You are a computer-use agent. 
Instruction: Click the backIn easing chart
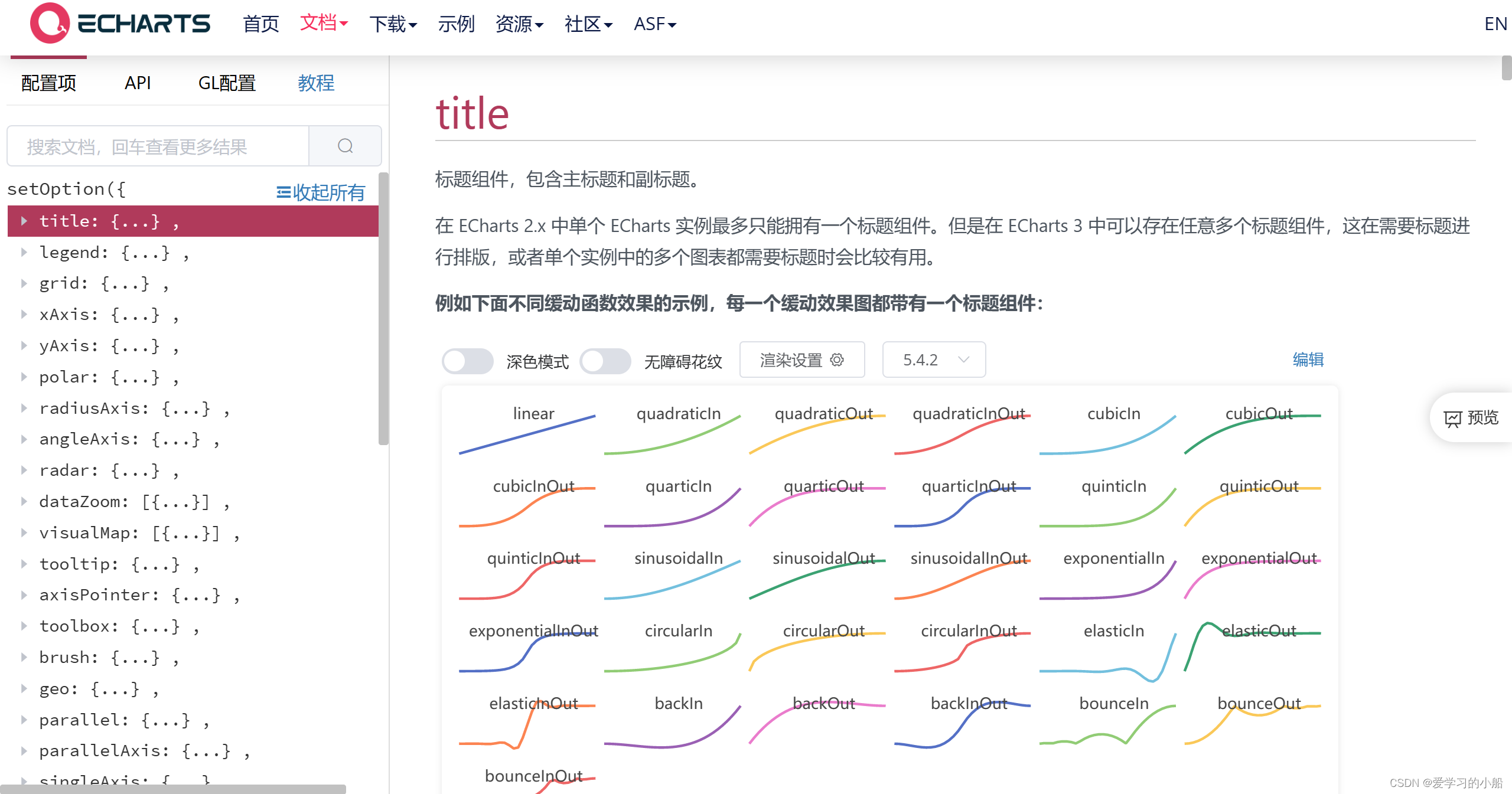[673, 721]
